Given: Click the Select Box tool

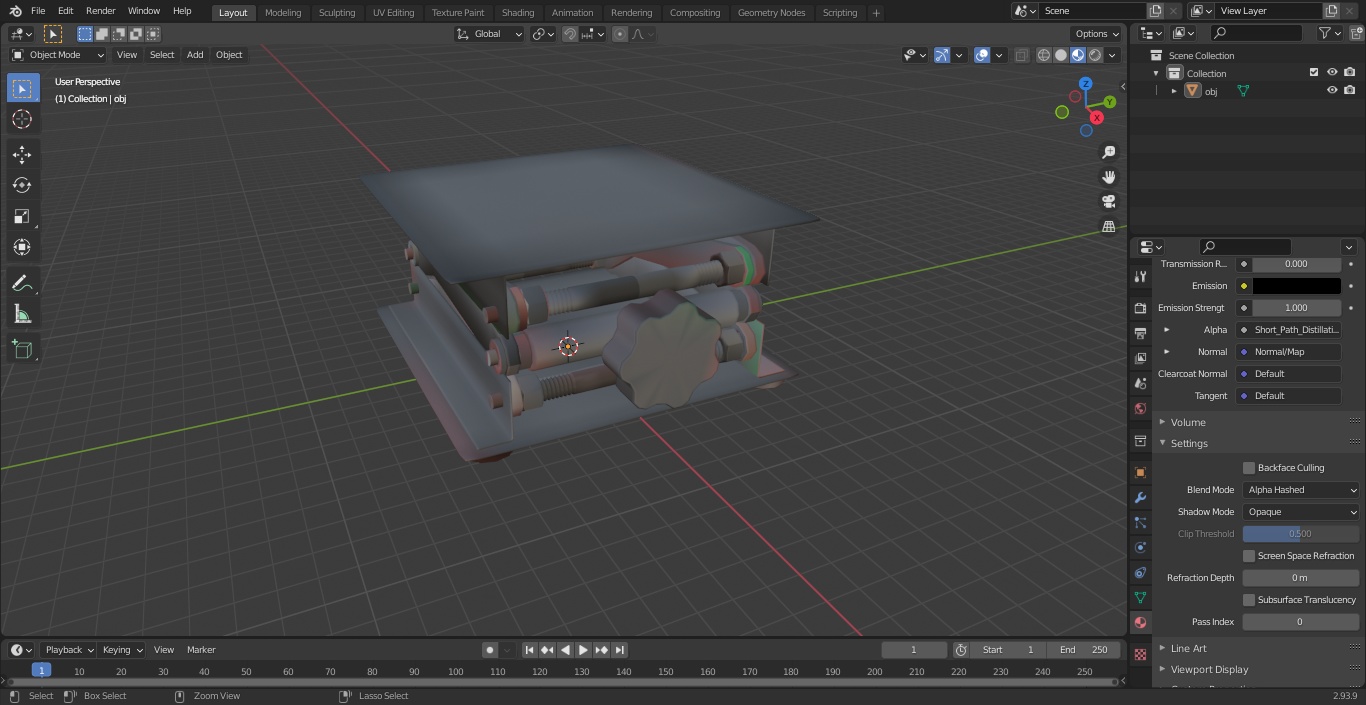Looking at the screenshot, I should 22,89.
